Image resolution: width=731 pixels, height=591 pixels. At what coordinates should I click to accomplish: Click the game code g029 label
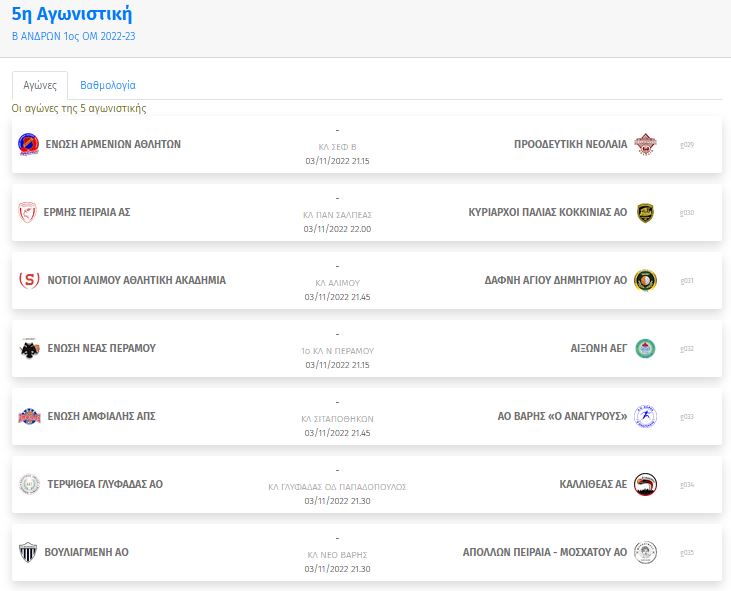coord(687,145)
